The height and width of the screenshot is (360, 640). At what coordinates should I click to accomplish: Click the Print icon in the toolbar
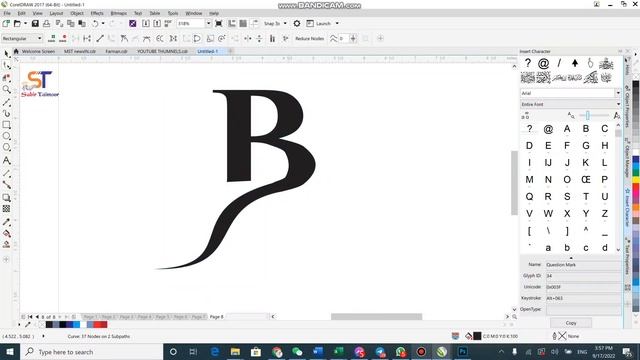click(x=47, y=24)
